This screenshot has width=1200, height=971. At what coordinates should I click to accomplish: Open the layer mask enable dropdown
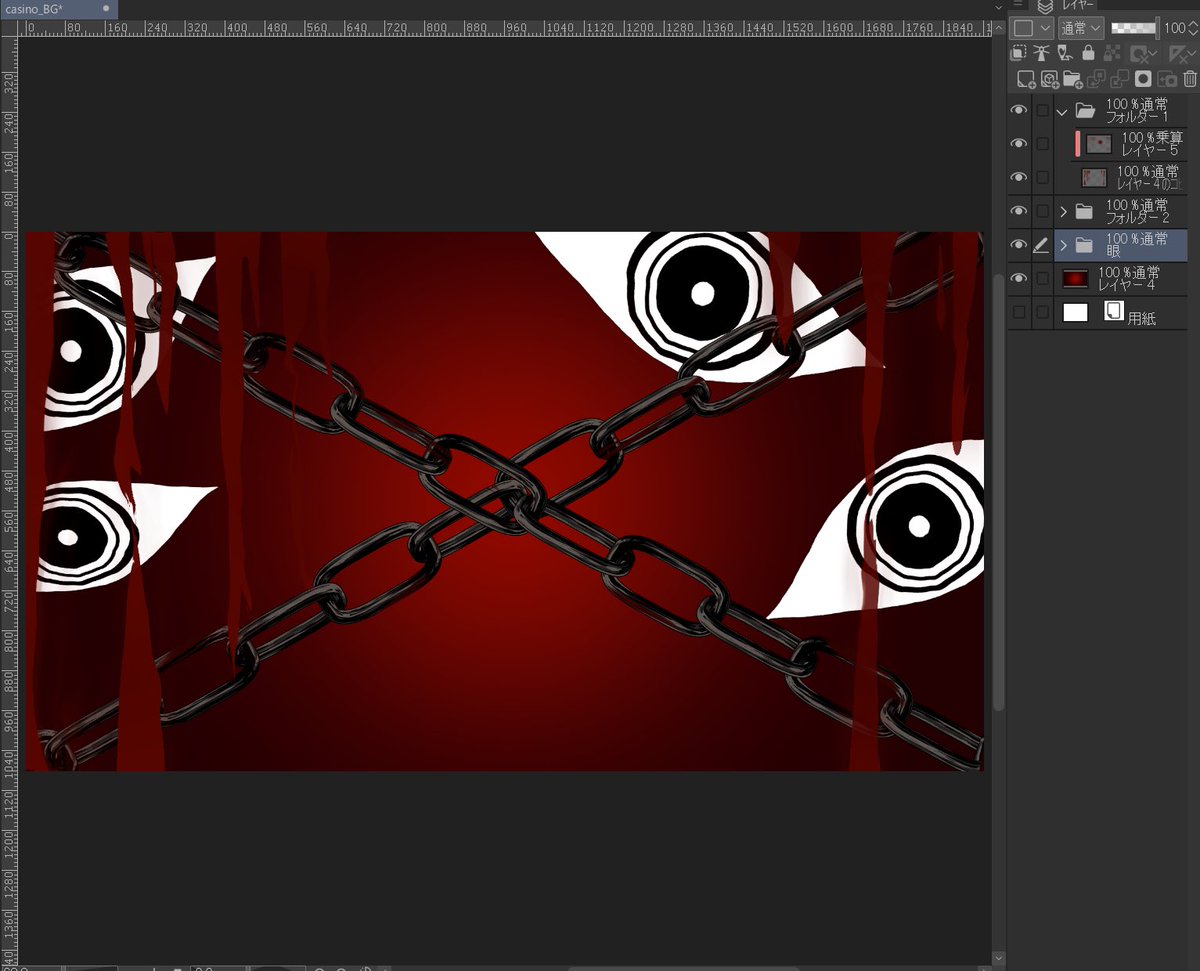pyautogui.click(x=1153, y=53)
